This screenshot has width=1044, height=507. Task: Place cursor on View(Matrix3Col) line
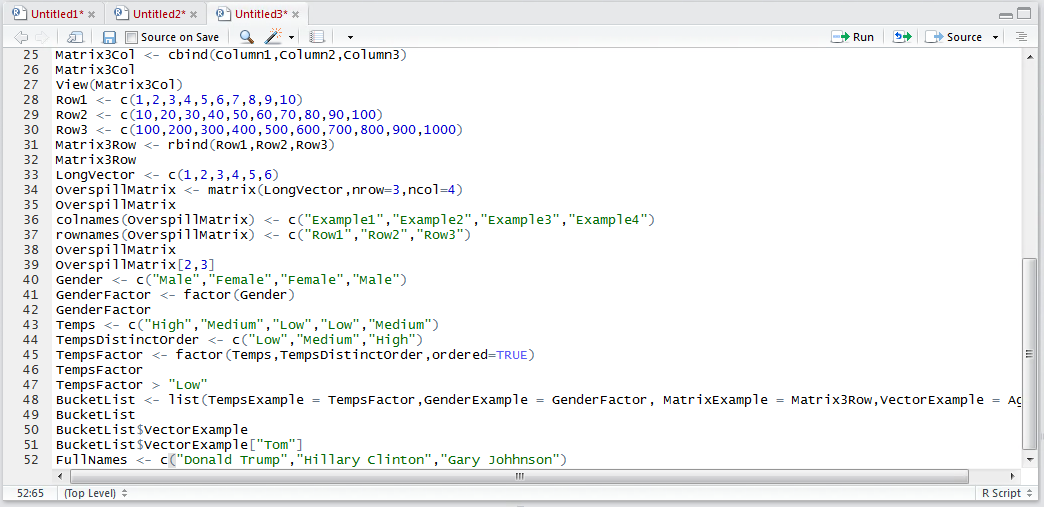pyautogui.click(x=119, y=85)
